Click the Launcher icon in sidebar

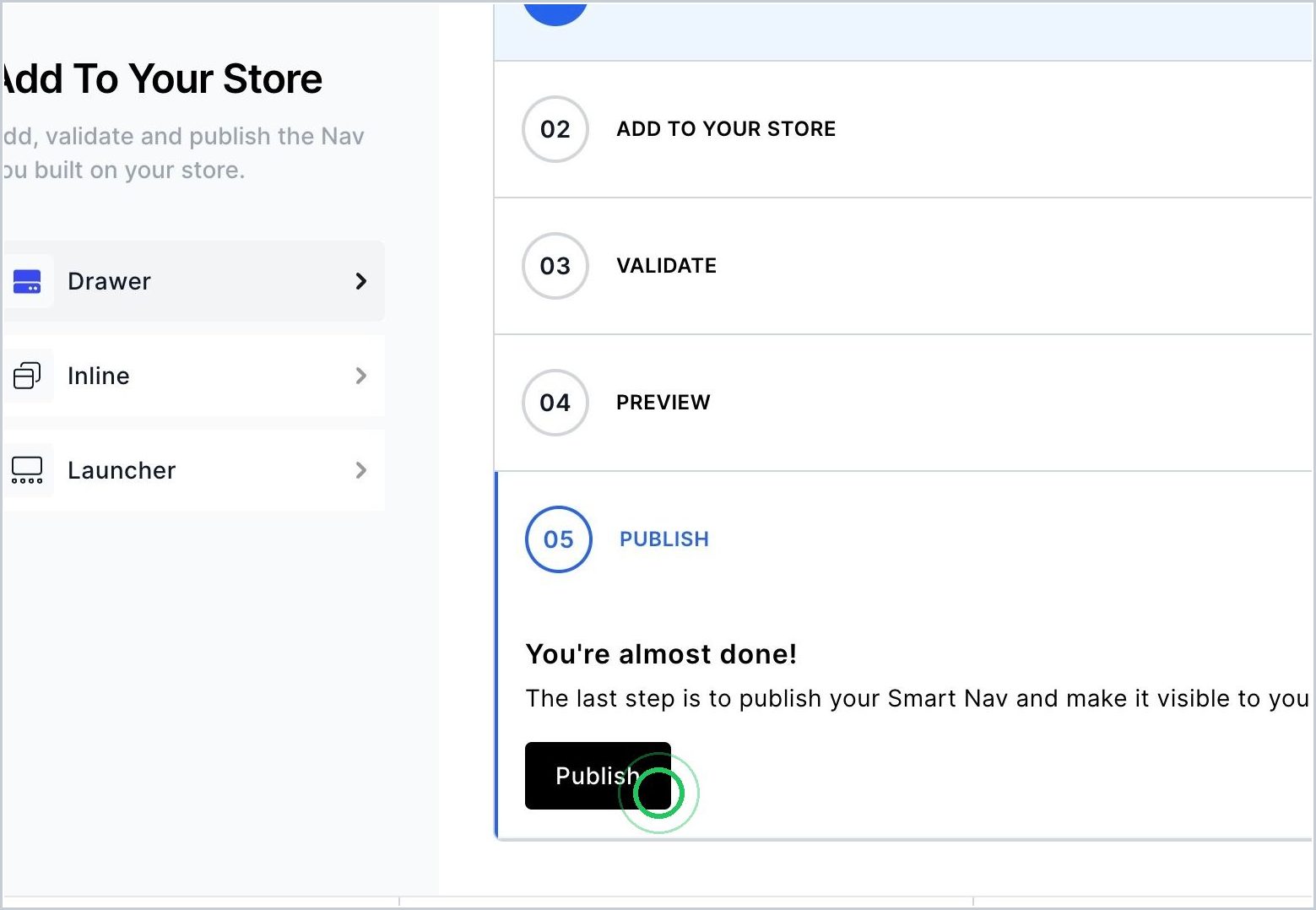(x=27, y=470)
